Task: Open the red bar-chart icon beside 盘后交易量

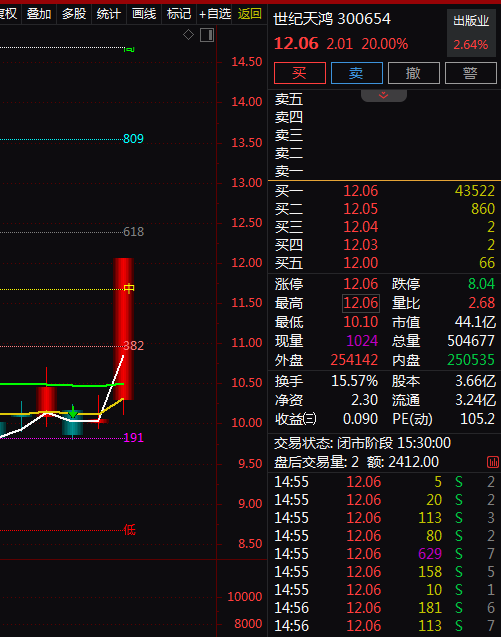Action: coord(493,462)
